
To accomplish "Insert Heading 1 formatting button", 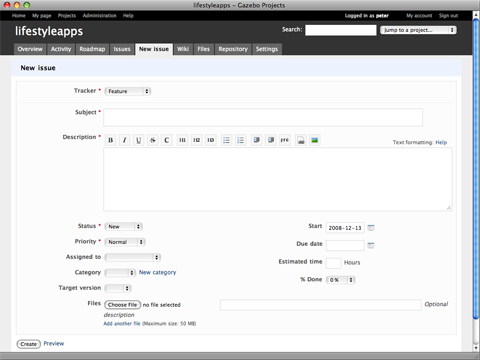I will point(182,140).
